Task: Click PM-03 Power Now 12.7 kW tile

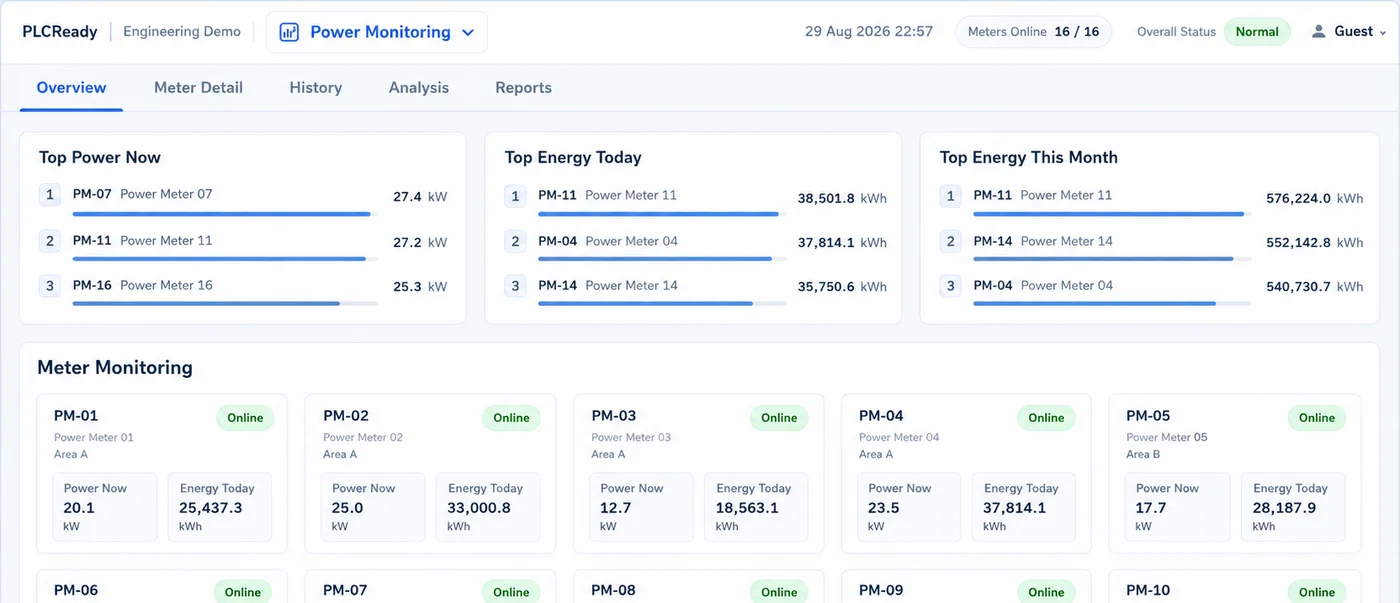Action: click(x=641, y=507)
